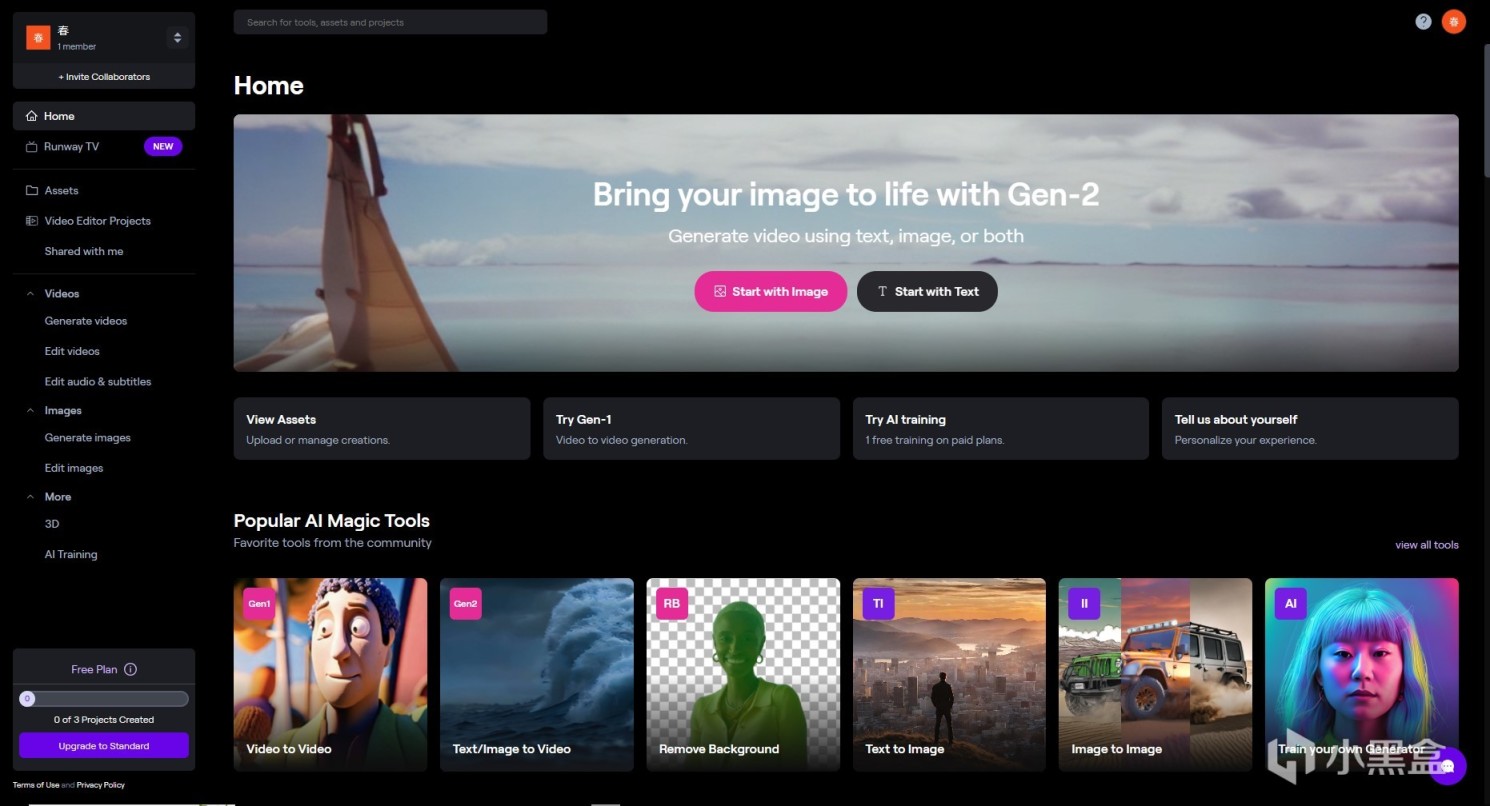The width and height of the screenshot is (1490, 806).
Task: Click the Home house icon in sidebar
Action: (x=32, y=116)
